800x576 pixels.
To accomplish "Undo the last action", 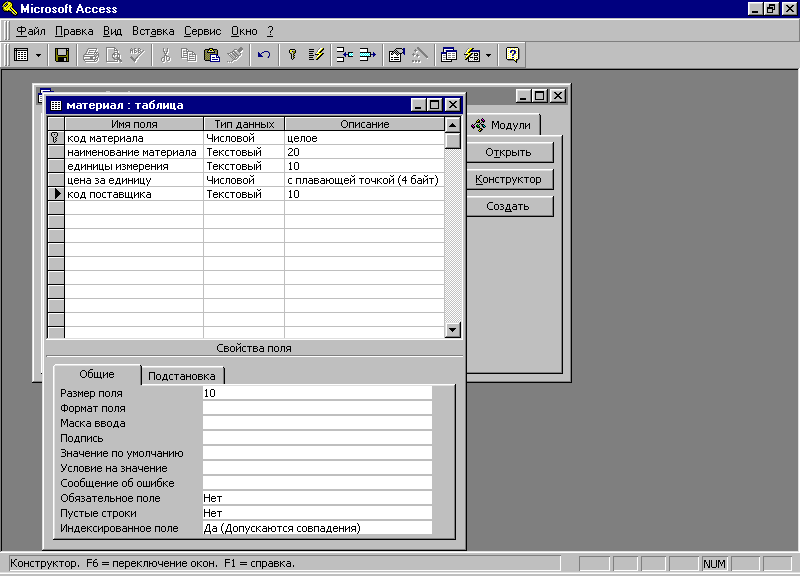I will pos(264,55).
